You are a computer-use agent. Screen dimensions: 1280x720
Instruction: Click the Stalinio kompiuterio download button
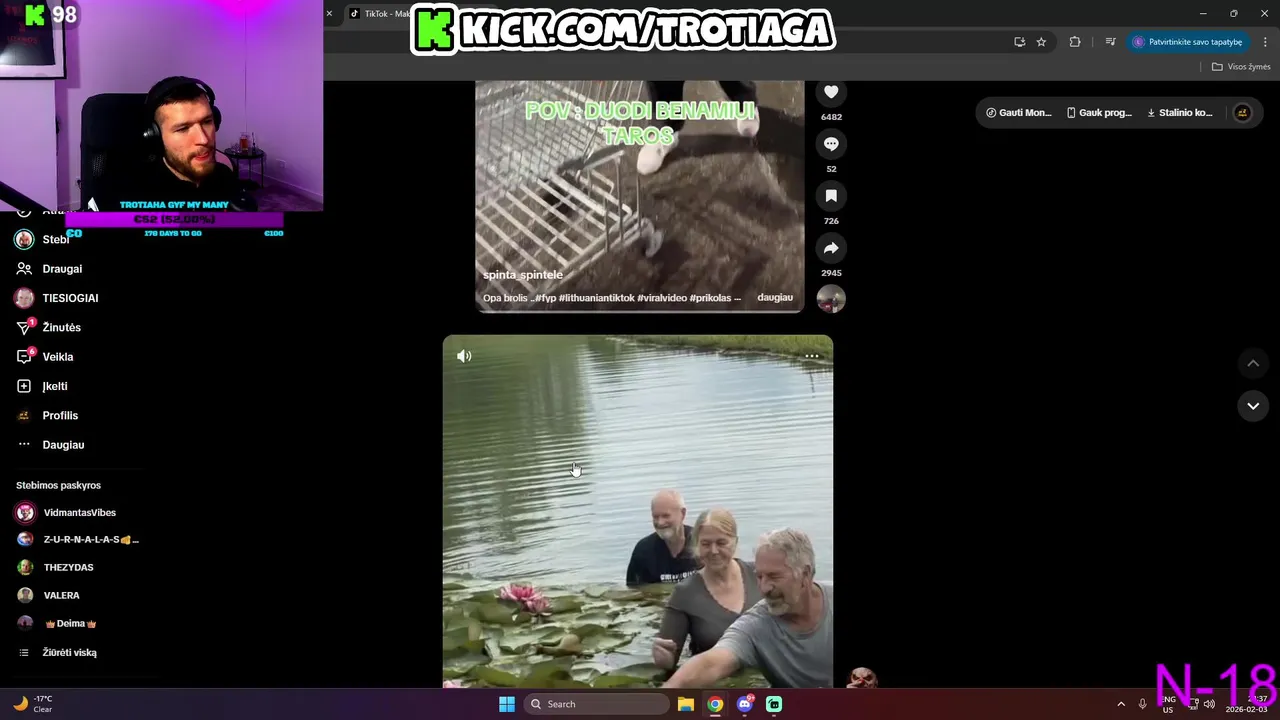1180,113
